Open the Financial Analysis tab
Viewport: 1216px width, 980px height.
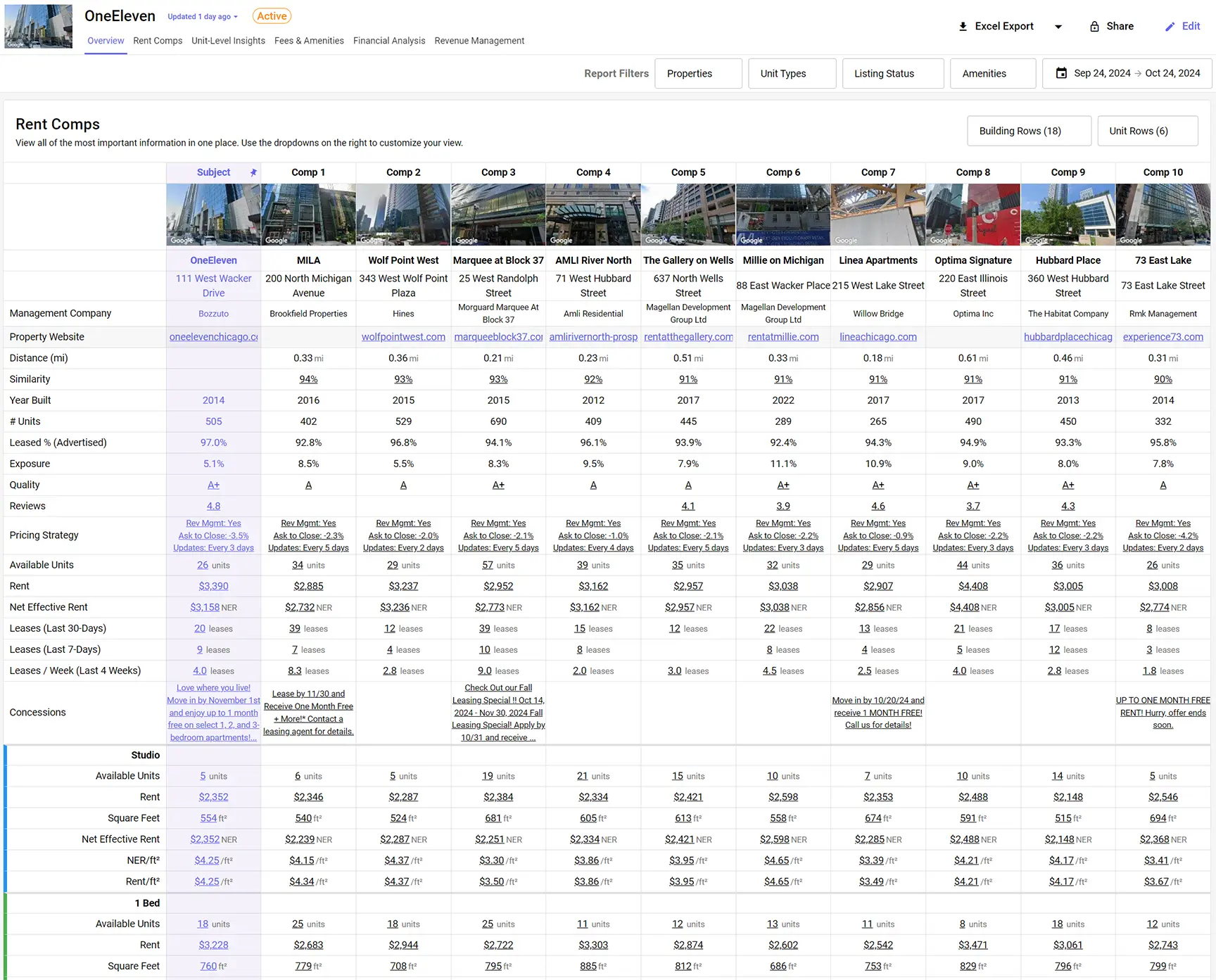click(389, 41)
